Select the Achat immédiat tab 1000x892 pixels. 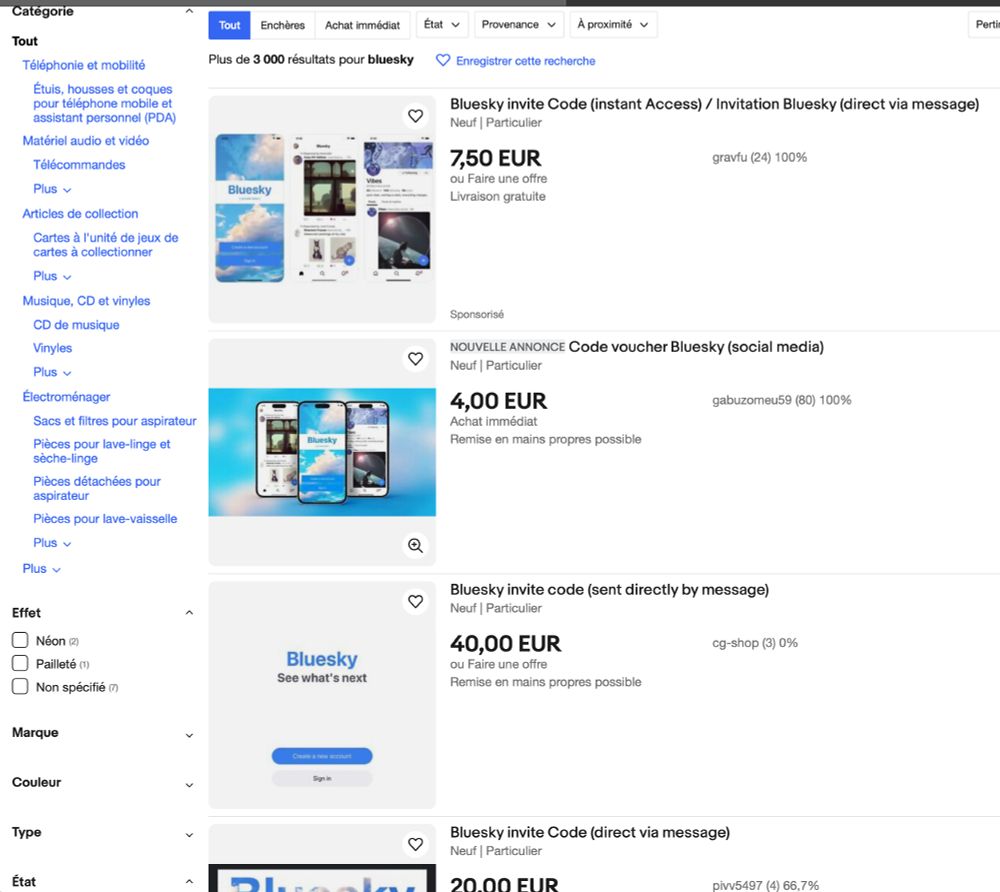click(362, 24)
